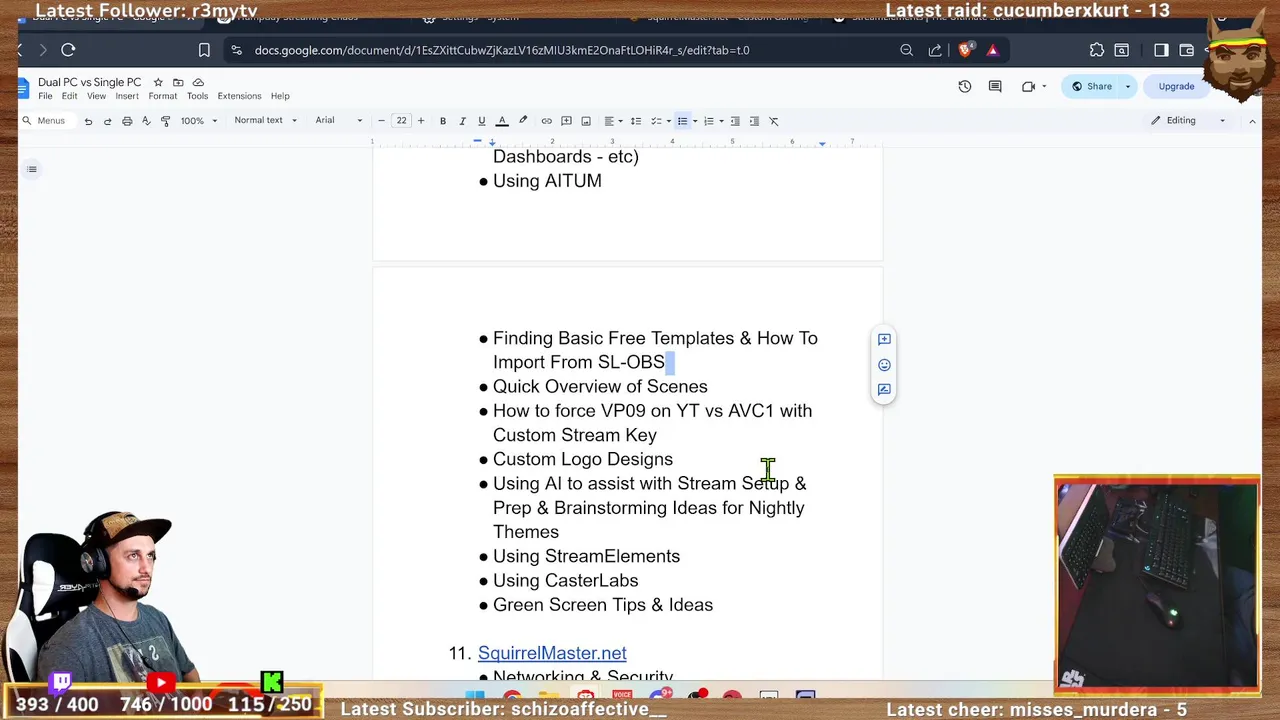Click the Brave Shields lion icon

click(x=965, y=50)
